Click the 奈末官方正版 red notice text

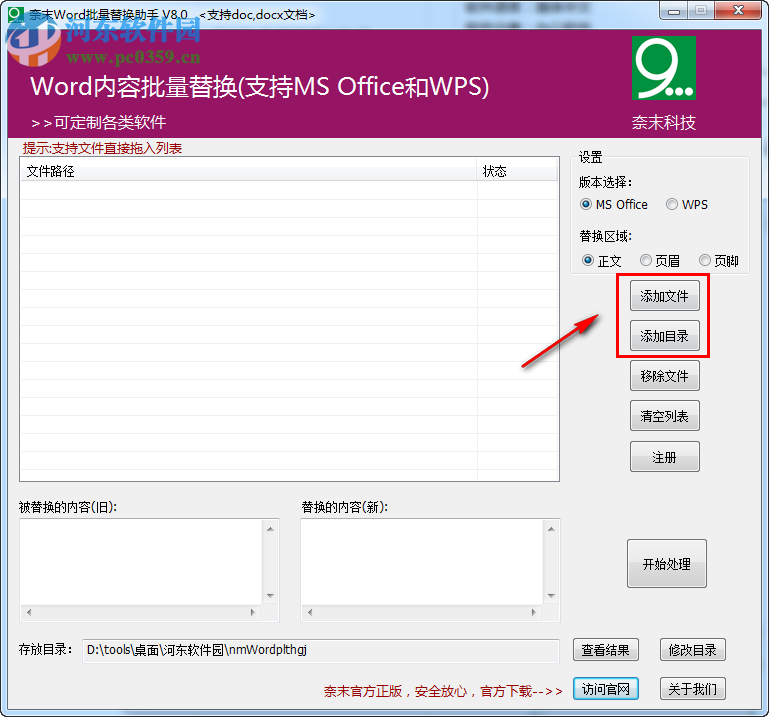tap(442, 691)
